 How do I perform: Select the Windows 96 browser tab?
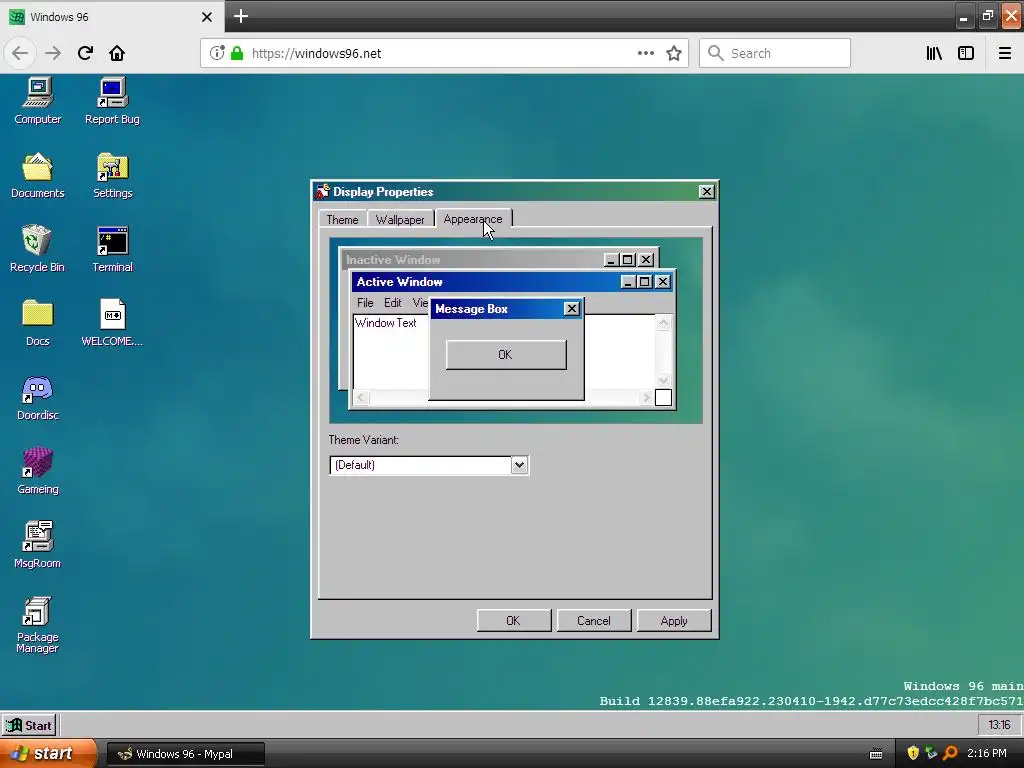(x=112, y=17)
